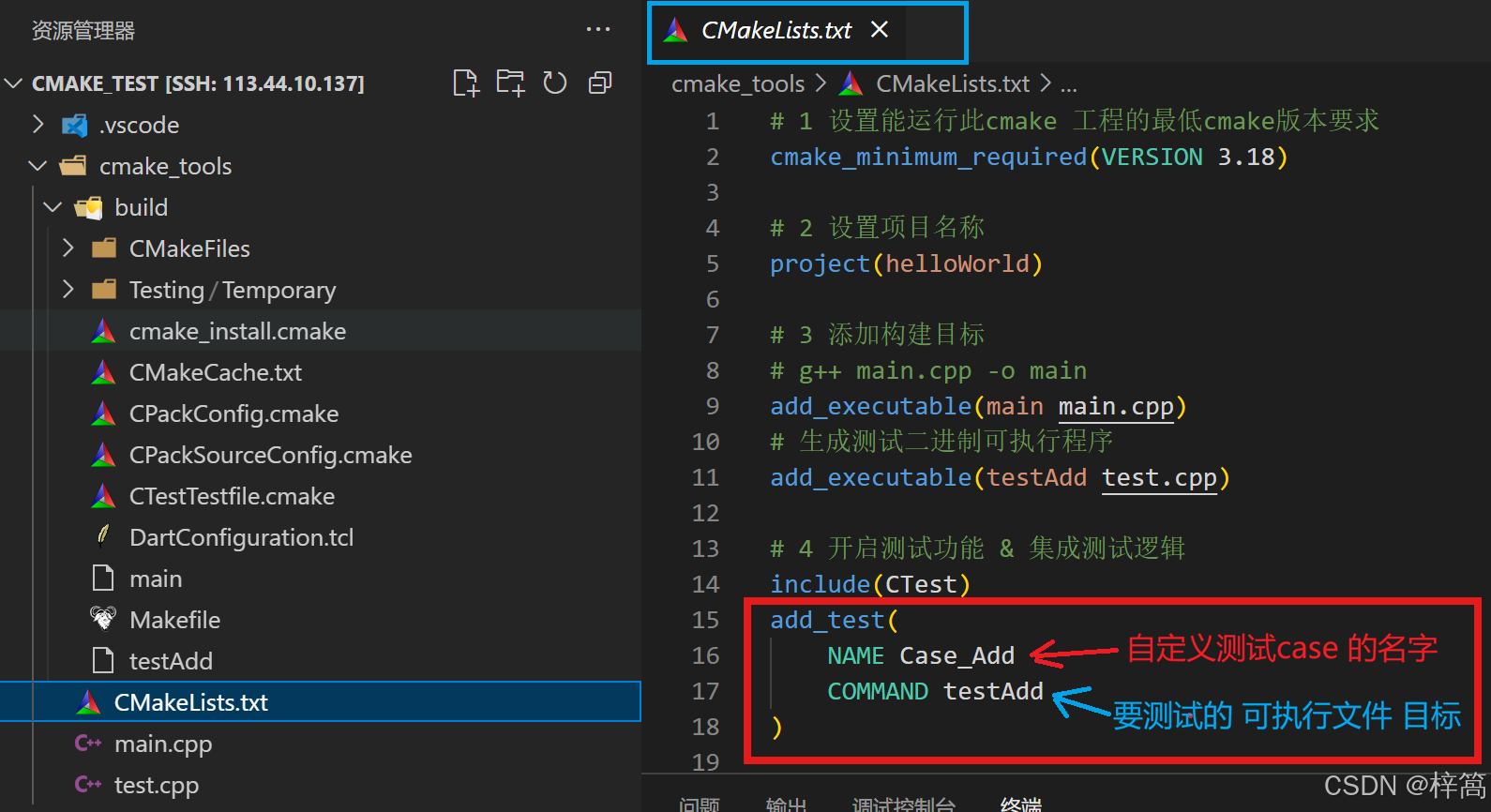Click the build folder icon
This screenshot has height=812, width=1491.
click(88, 207)
